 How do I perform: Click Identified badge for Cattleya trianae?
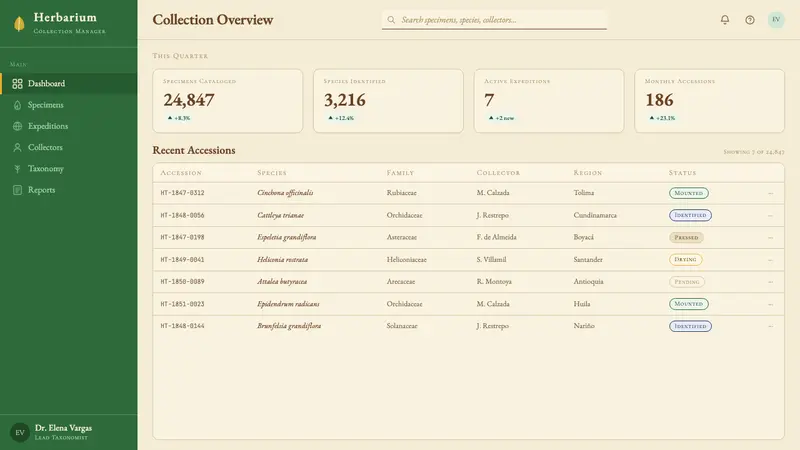coord(690,215)
